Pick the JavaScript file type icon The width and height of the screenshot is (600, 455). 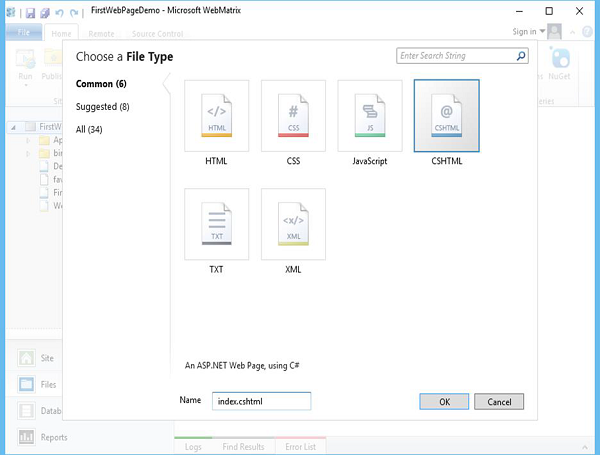370,115
